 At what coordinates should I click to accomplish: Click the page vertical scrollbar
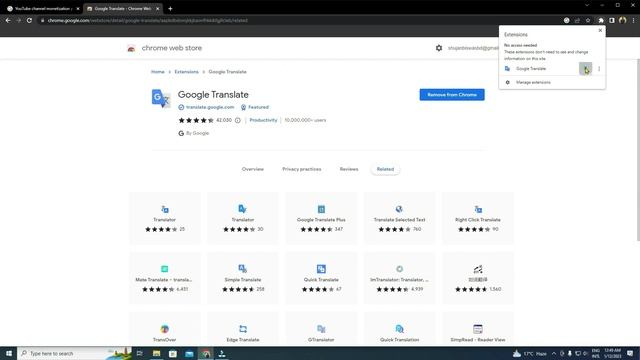[x=638, y=150]
